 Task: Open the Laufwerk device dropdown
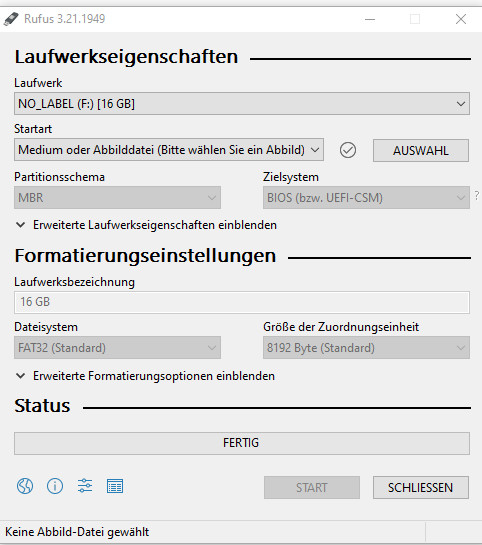click(x=242, y=104)
